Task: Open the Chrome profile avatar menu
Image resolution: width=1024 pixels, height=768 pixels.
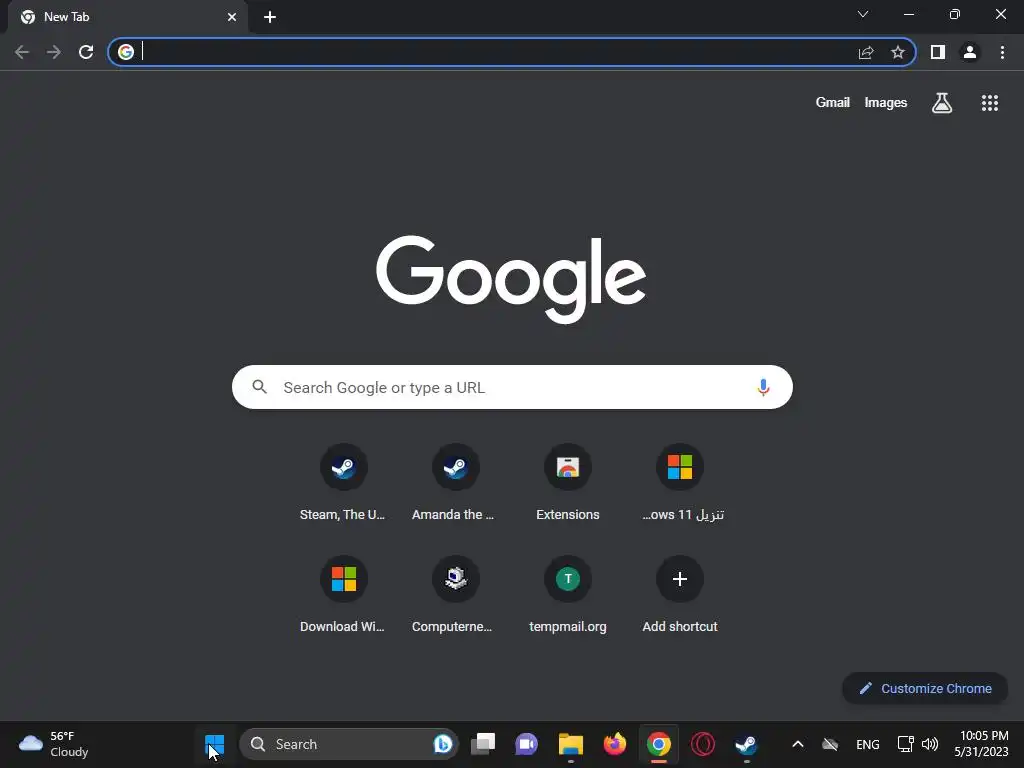Action: (x=970, y=52)
